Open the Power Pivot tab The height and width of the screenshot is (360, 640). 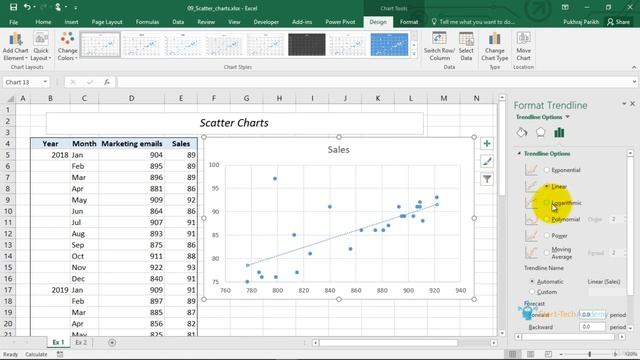click(340, 22)
